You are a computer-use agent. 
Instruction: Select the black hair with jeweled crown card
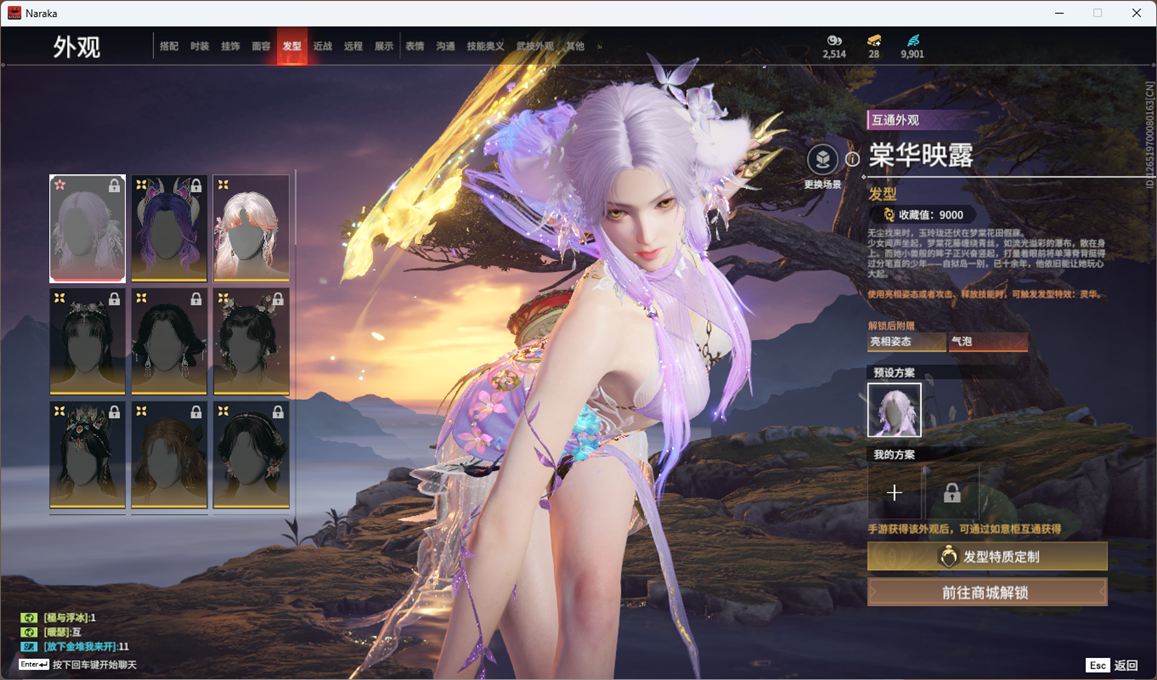coord(87,455)
